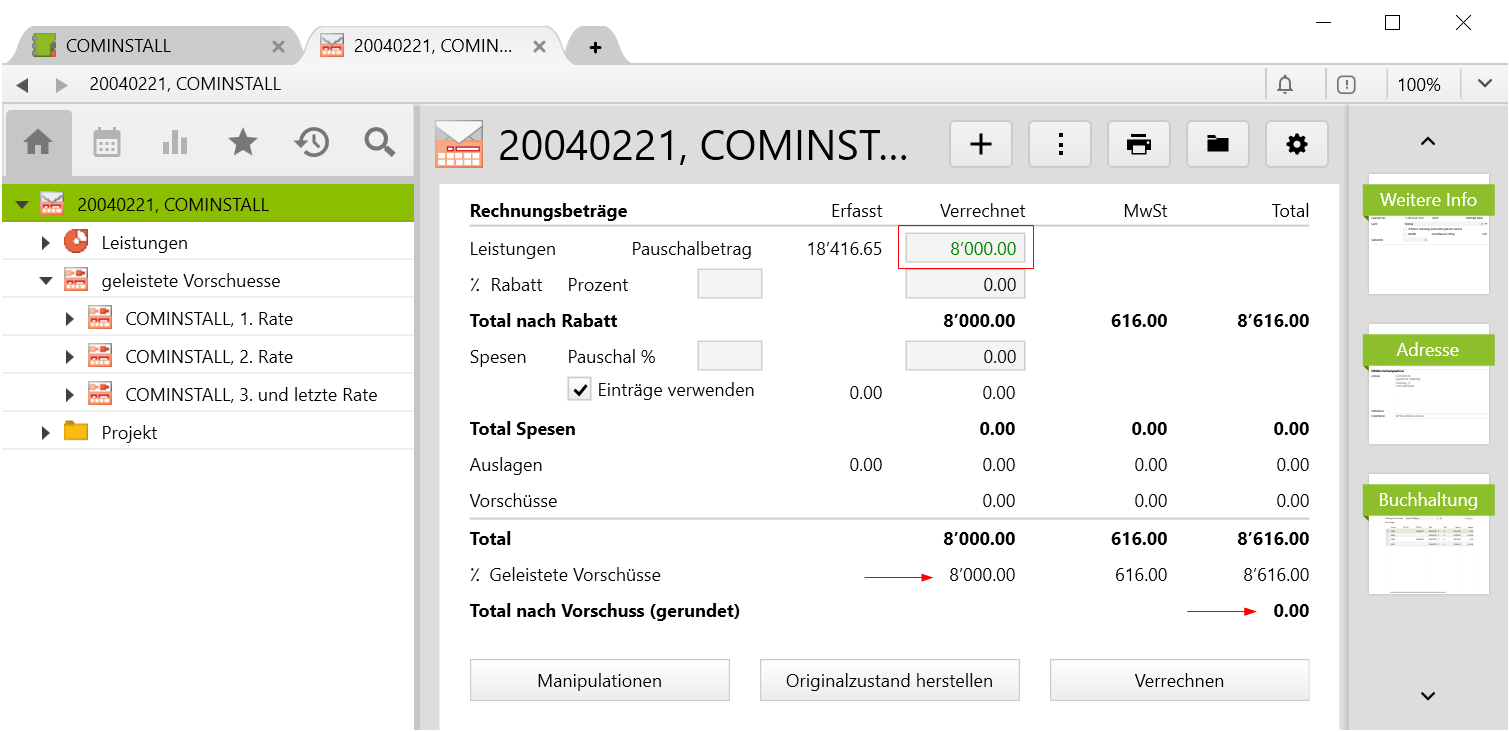Open the Buchhaltung thumbnail panel
The width and height of the screenshot is (1509, 732).
[x=1428, y=535]
